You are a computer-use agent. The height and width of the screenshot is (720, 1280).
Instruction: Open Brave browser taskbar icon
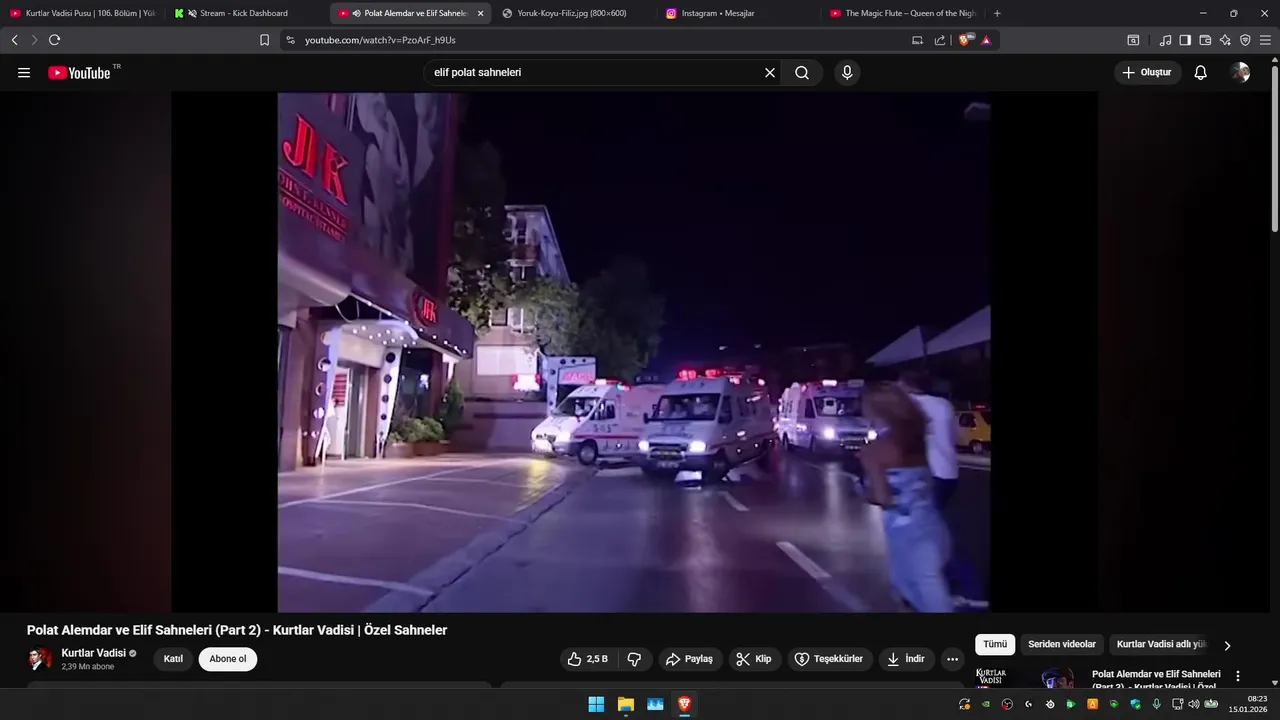(x=685, y=704)
